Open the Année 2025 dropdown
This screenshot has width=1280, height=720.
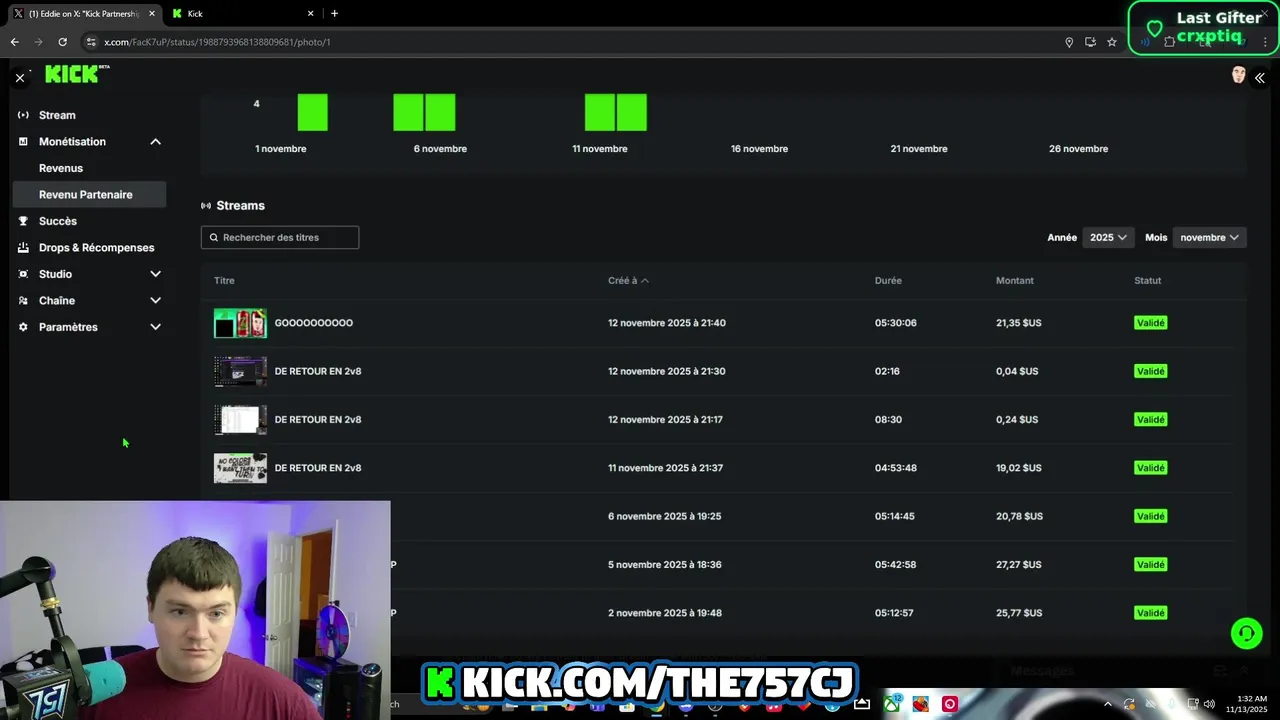click(x=1108, y=237)
